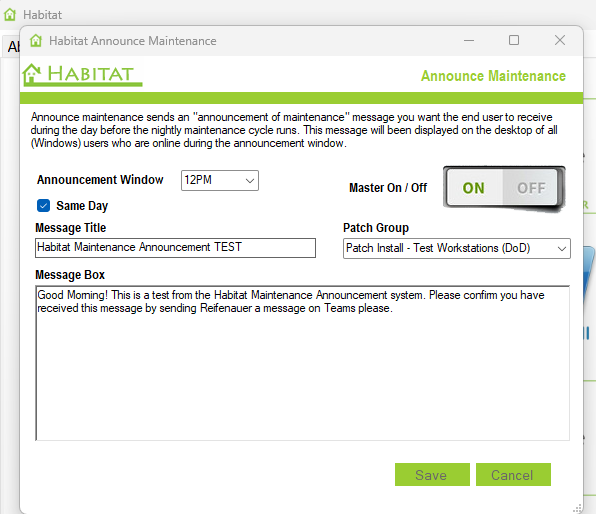
Task: Click the 'Habitat Announce Maintenance' title text
Action: click(x=133, y=41)
